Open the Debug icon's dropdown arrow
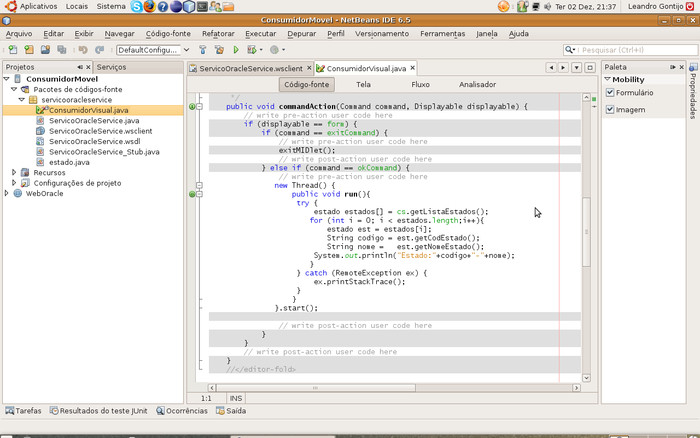 point(261,50)
